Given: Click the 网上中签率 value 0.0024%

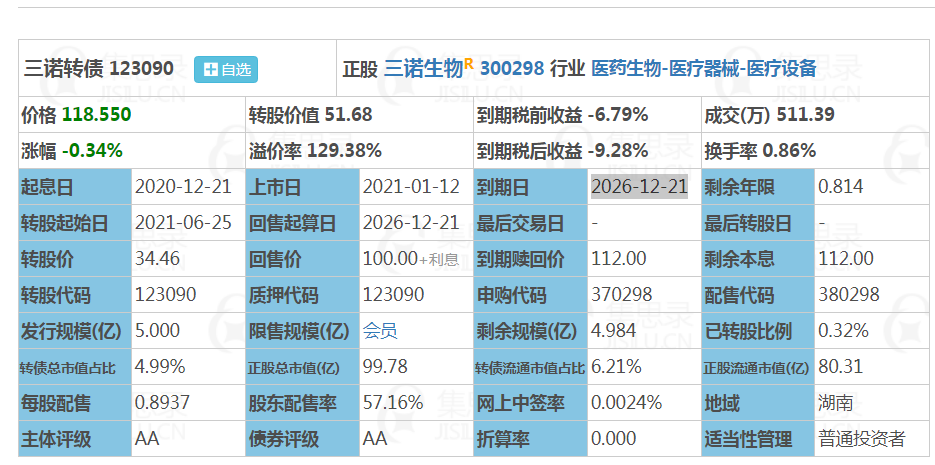Looking at the screenshot, I should click(x=627, y=402).
